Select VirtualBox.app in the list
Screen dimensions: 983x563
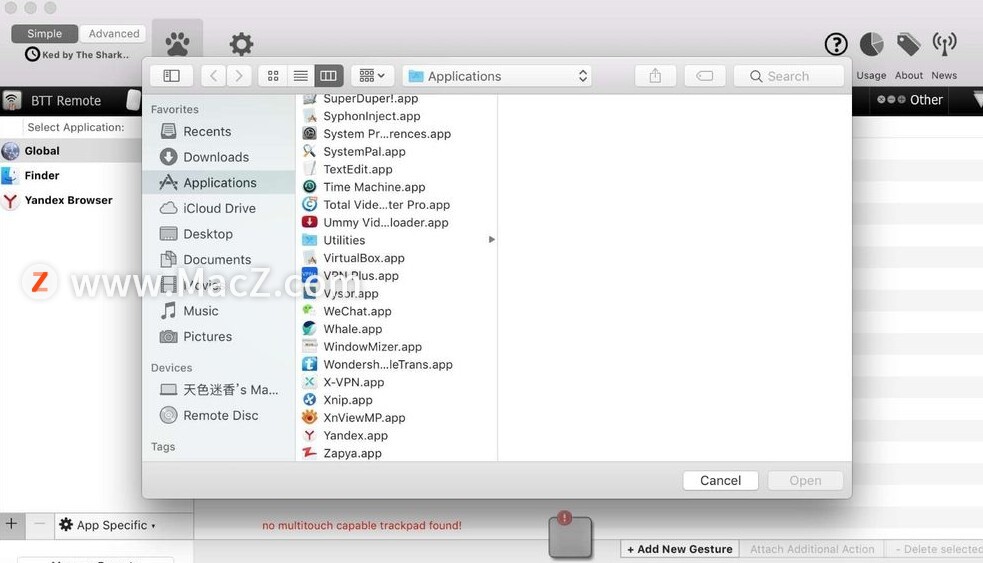396,258
